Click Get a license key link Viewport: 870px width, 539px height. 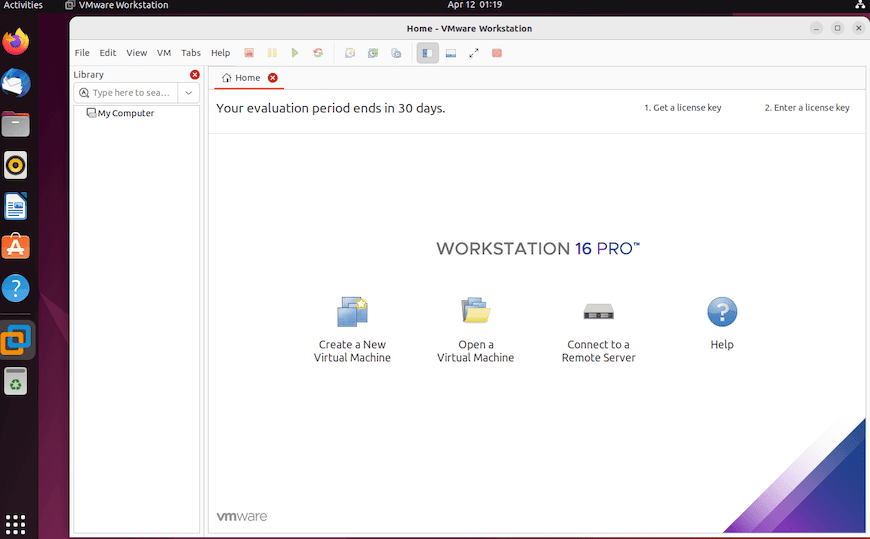click(x=682, y=108)
